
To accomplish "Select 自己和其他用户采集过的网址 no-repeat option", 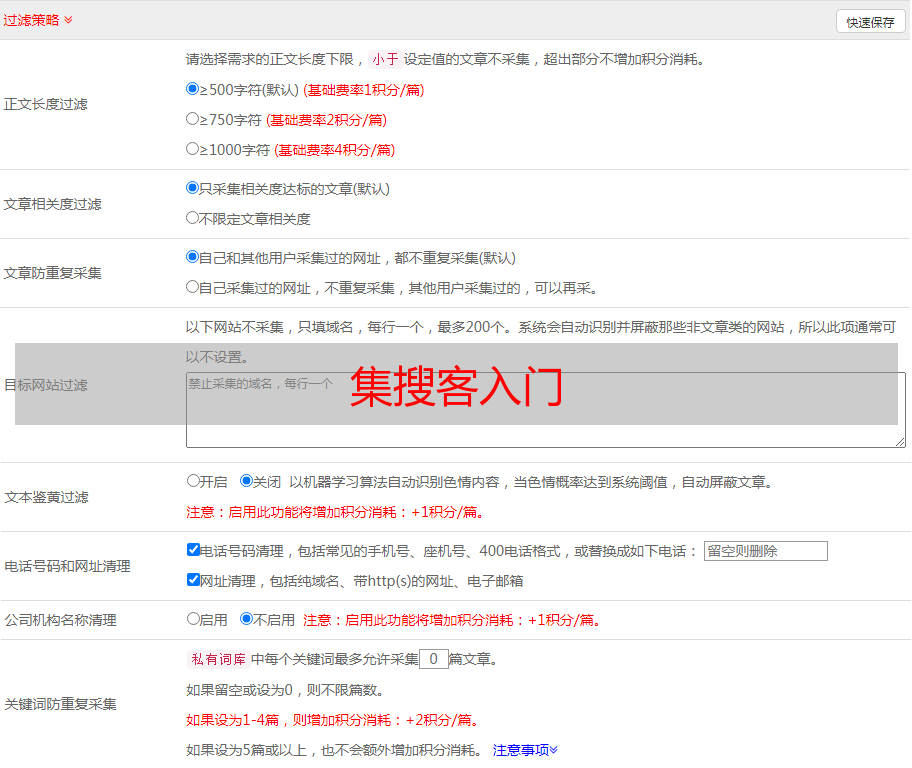I will (193, 257).
